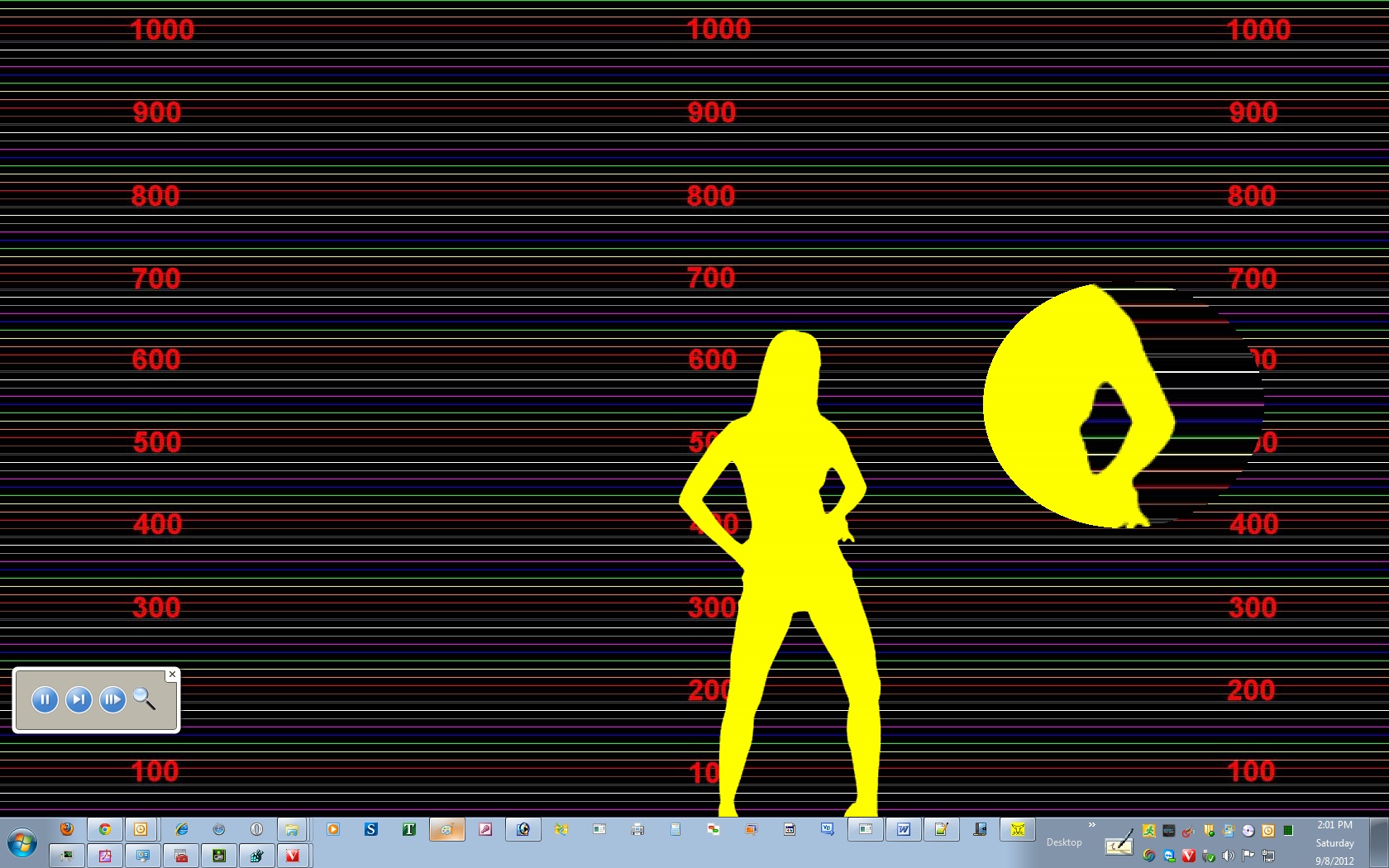
Task: Open Google Chrome from the taskbar
Action: click(x=105, y=829)
